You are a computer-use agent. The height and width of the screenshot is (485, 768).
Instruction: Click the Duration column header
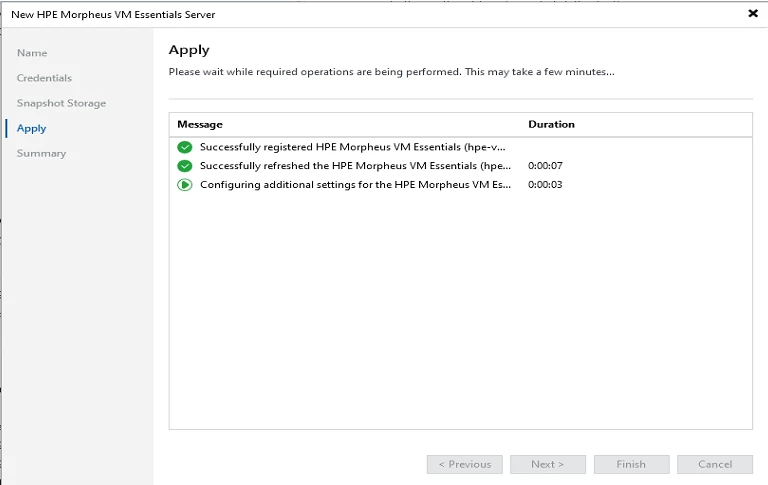(551, 124)
